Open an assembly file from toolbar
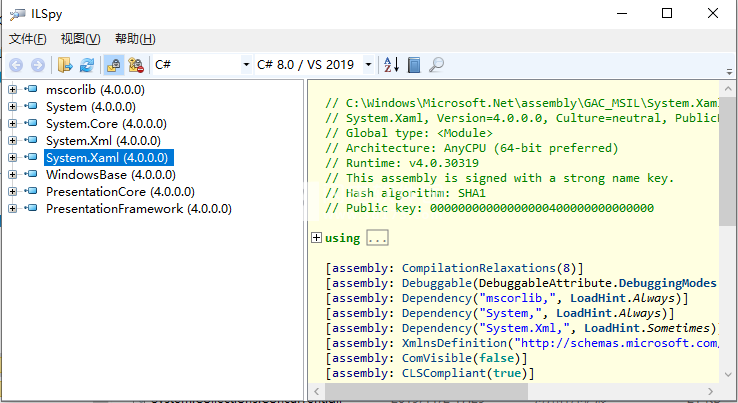 [x=65, y=65]
